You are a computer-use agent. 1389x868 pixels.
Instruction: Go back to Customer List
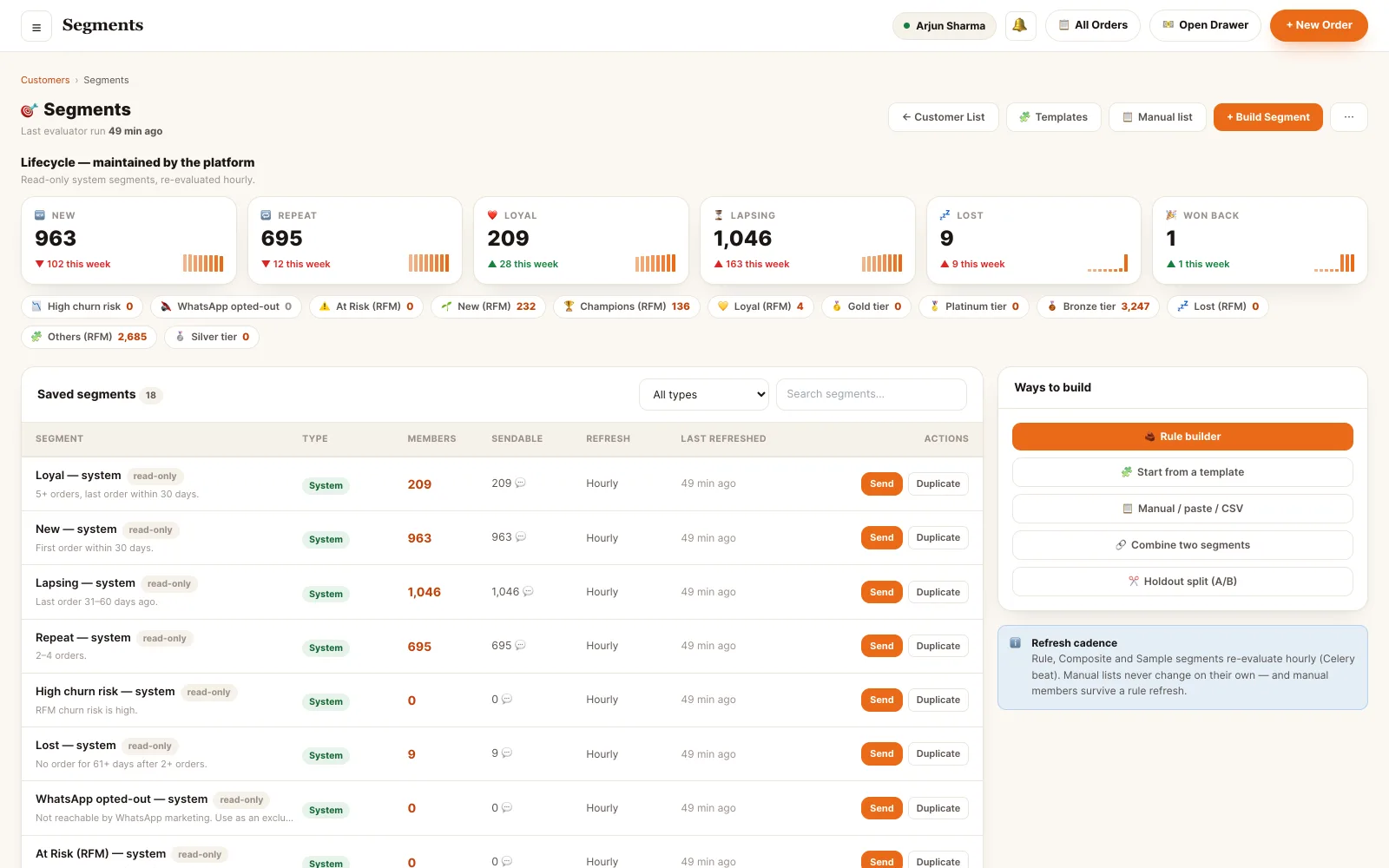(944, 117)
